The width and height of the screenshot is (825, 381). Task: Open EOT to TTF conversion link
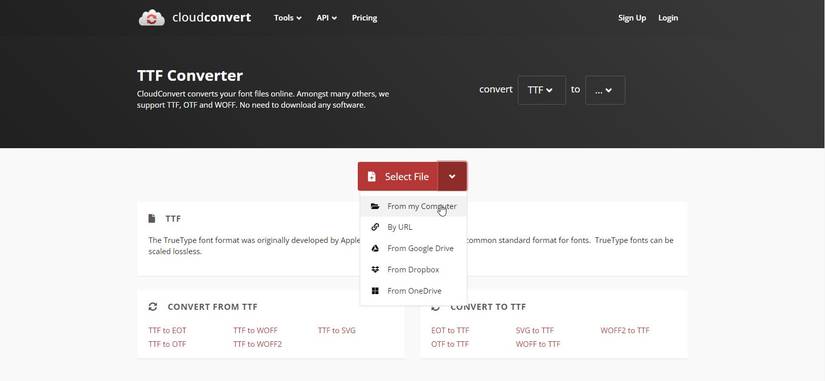pos(450,330)
